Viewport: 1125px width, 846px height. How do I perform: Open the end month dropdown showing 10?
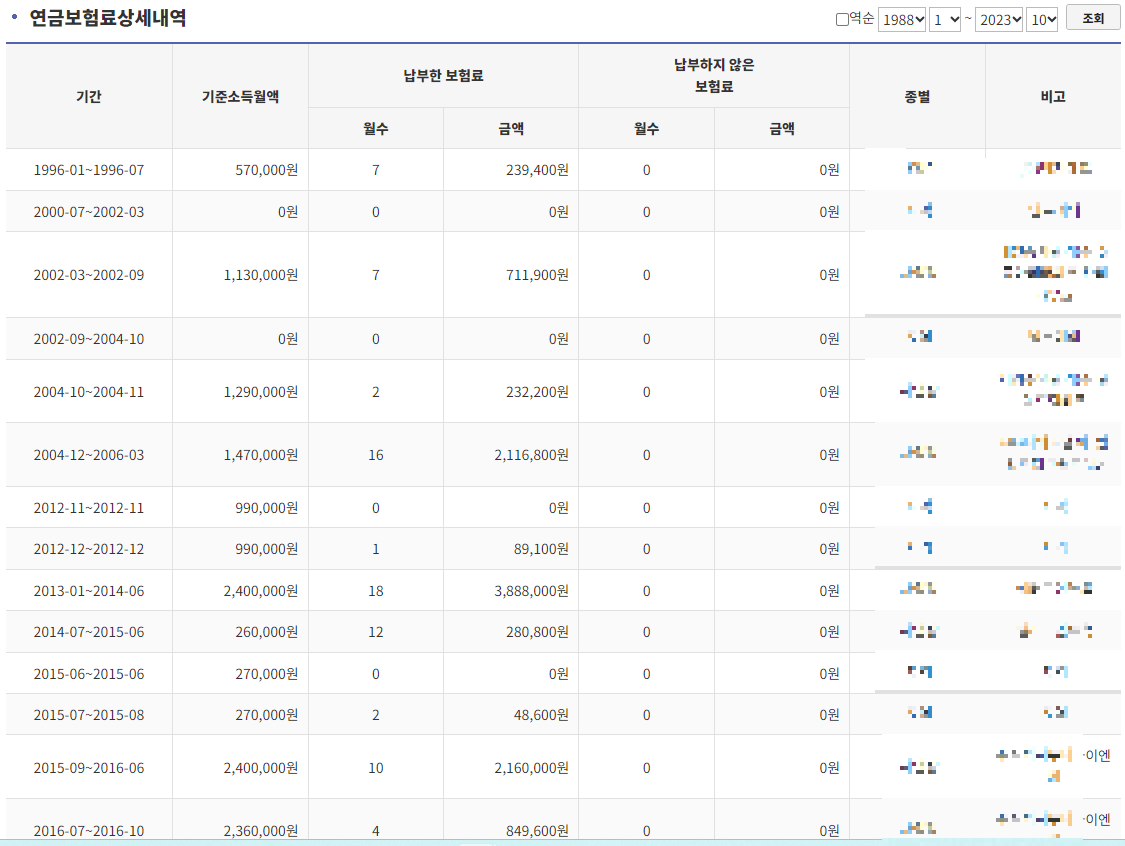click(1041, 19)
